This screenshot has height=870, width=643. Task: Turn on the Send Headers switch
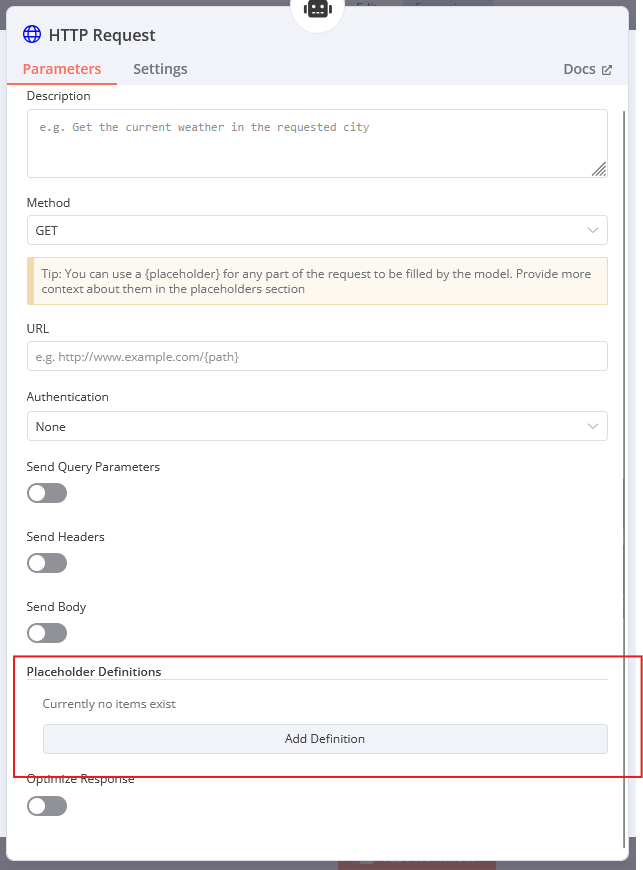click(x=47, y=563)
